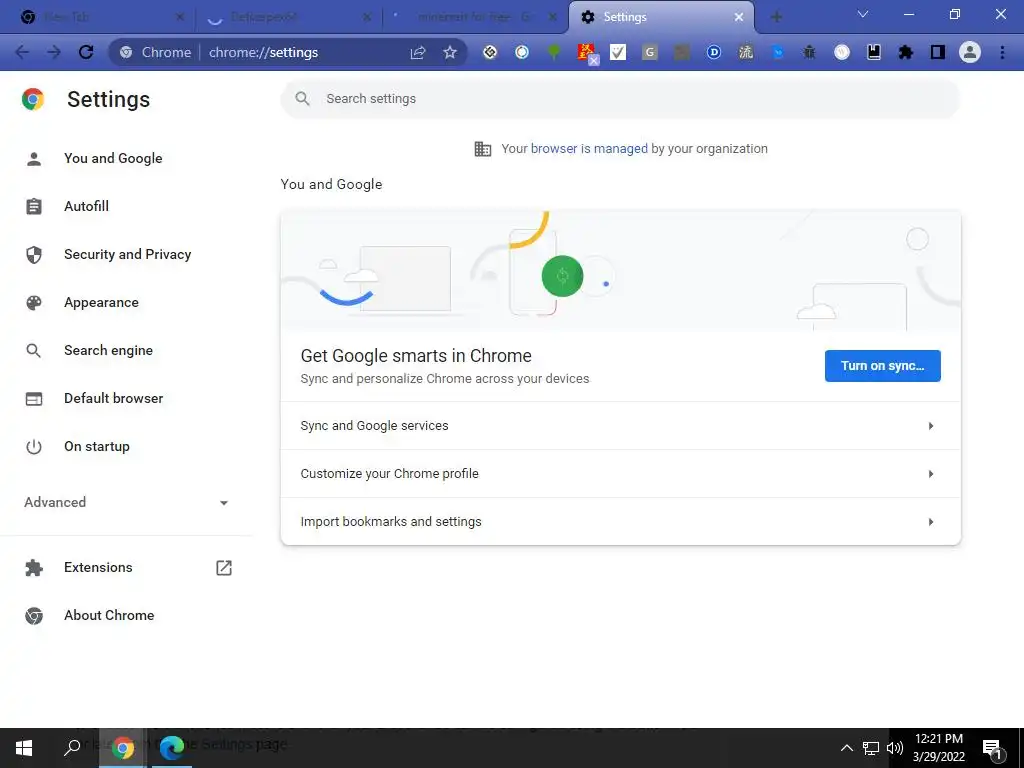Open the notification center icon

pos(992,748)
